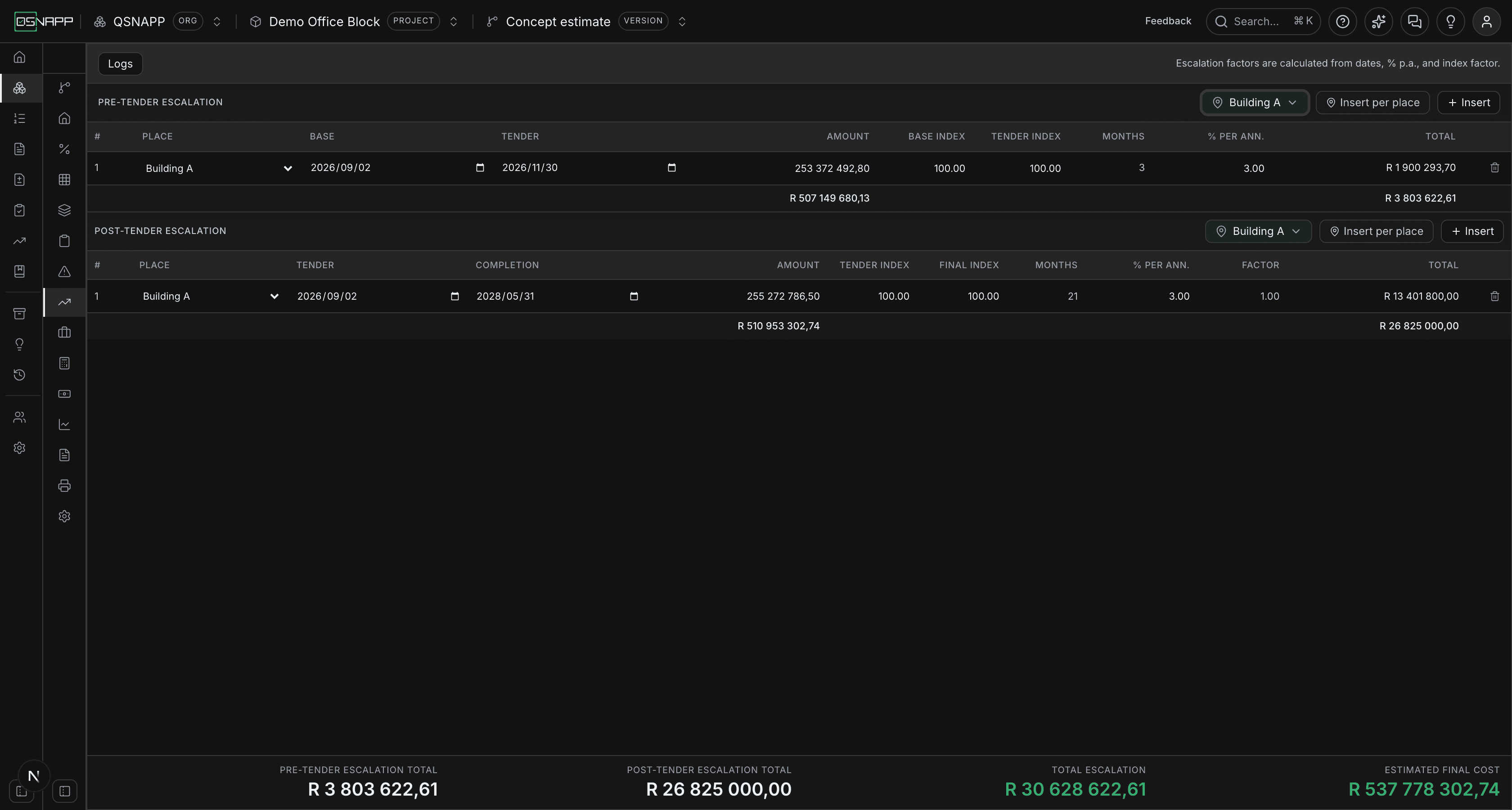Image resolution: width=1512 pixels, height=810 pixels.
Task: Open calendar picker for pre-tender base date
Action: (480, 168)
